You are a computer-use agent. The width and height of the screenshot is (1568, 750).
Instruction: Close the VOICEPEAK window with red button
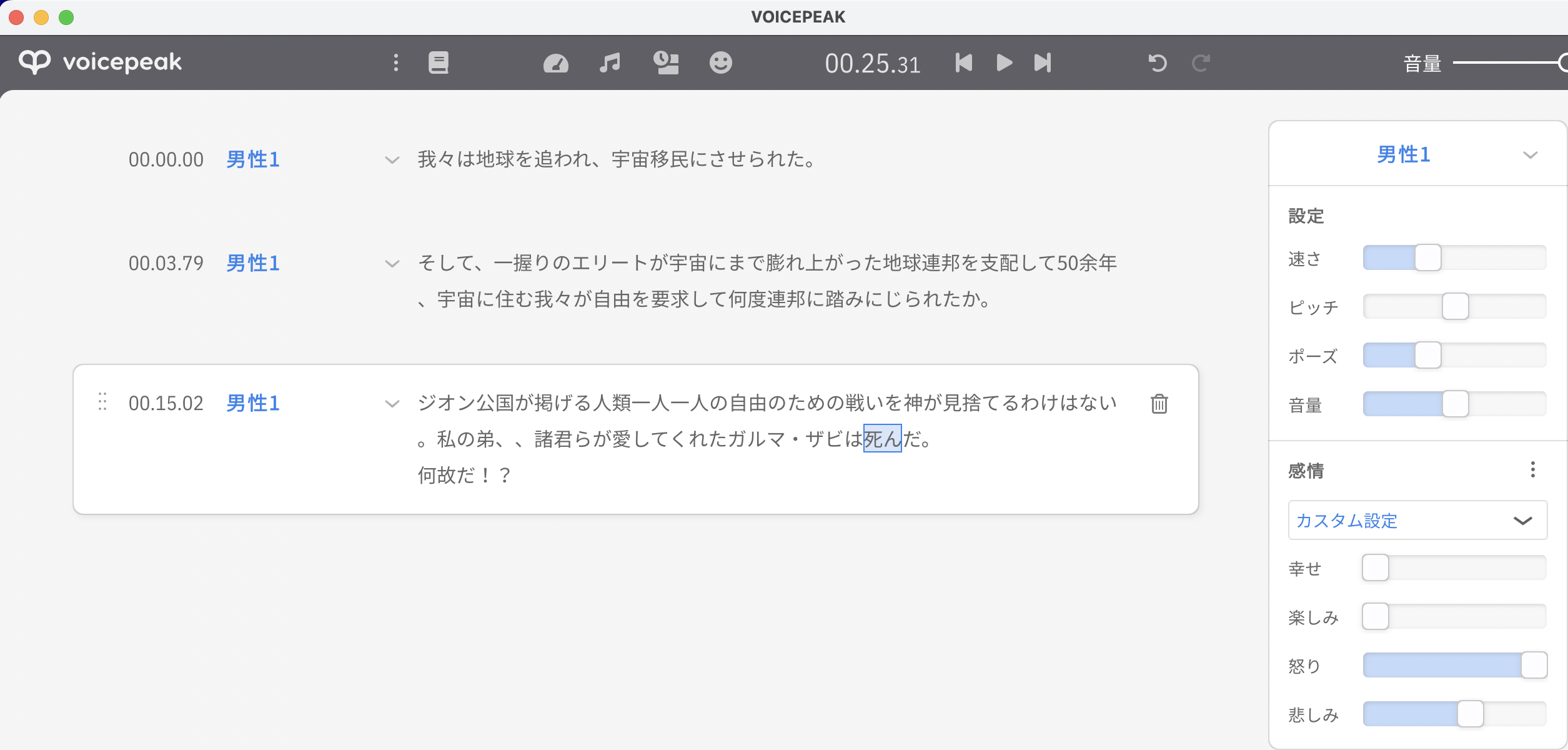(x=16, y=17)
